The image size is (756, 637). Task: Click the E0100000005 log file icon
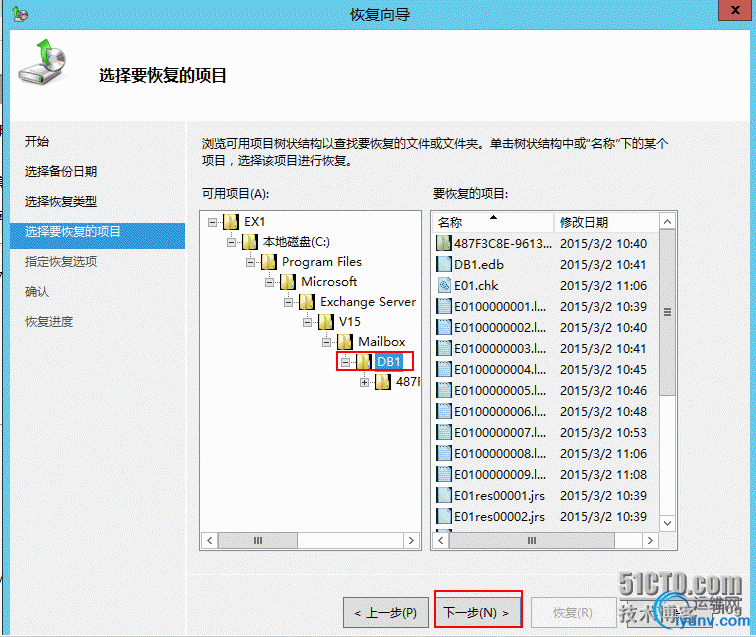point(444,390)
